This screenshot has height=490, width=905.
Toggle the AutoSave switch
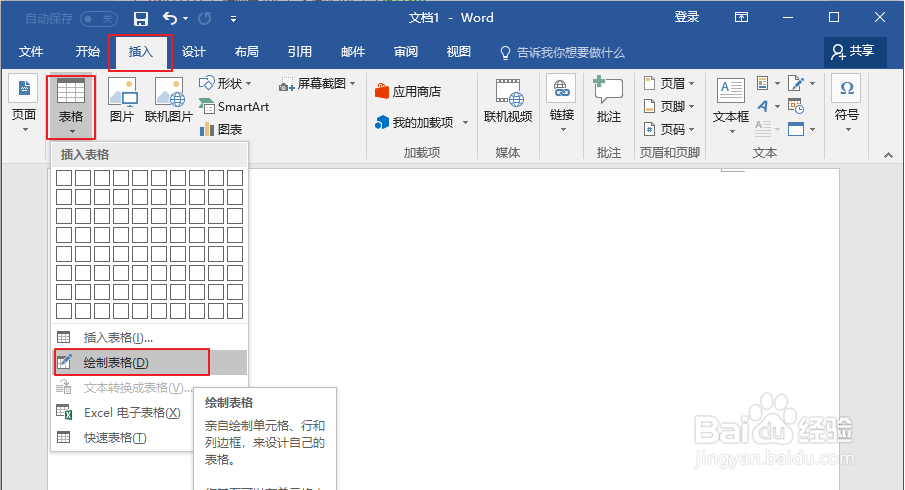click(x=99, y=19)
